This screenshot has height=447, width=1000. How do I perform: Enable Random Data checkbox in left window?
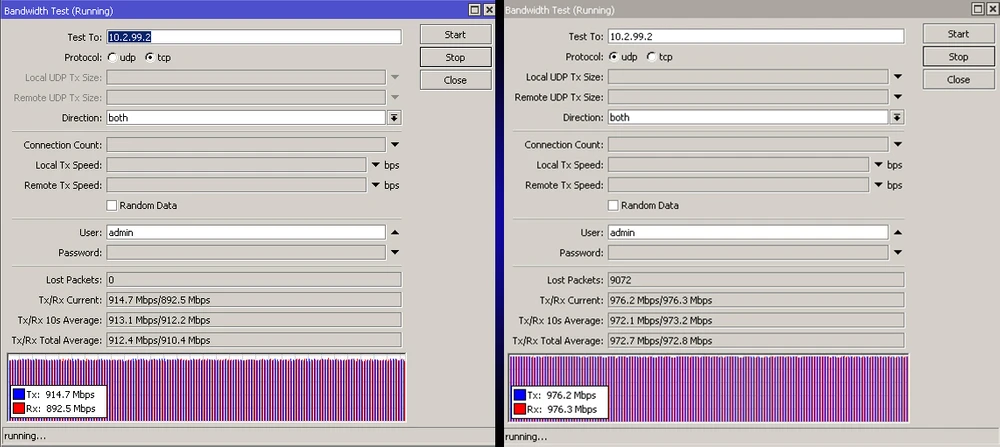tap(112, 205)
